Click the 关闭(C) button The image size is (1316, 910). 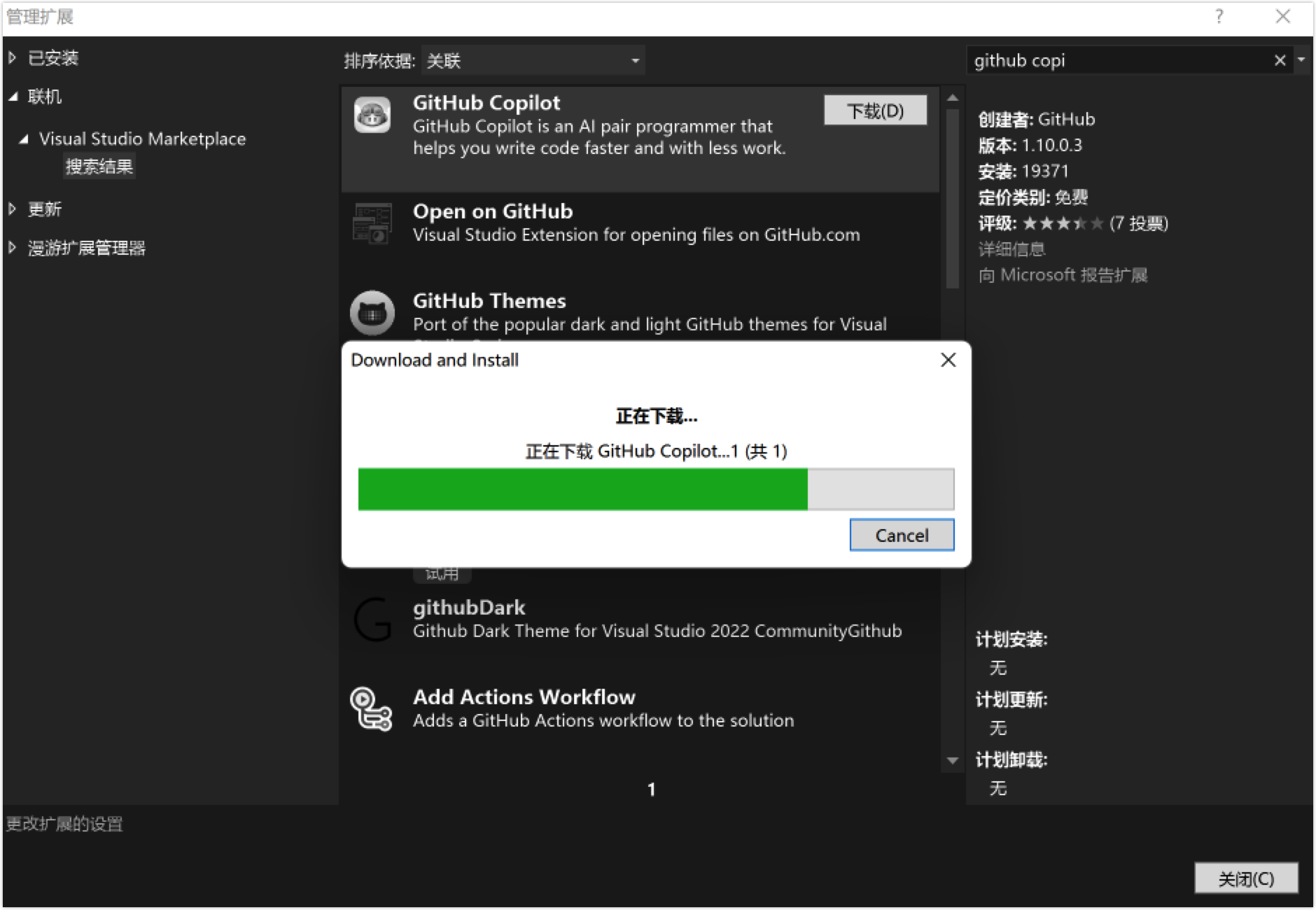[x=1246, y=878]
